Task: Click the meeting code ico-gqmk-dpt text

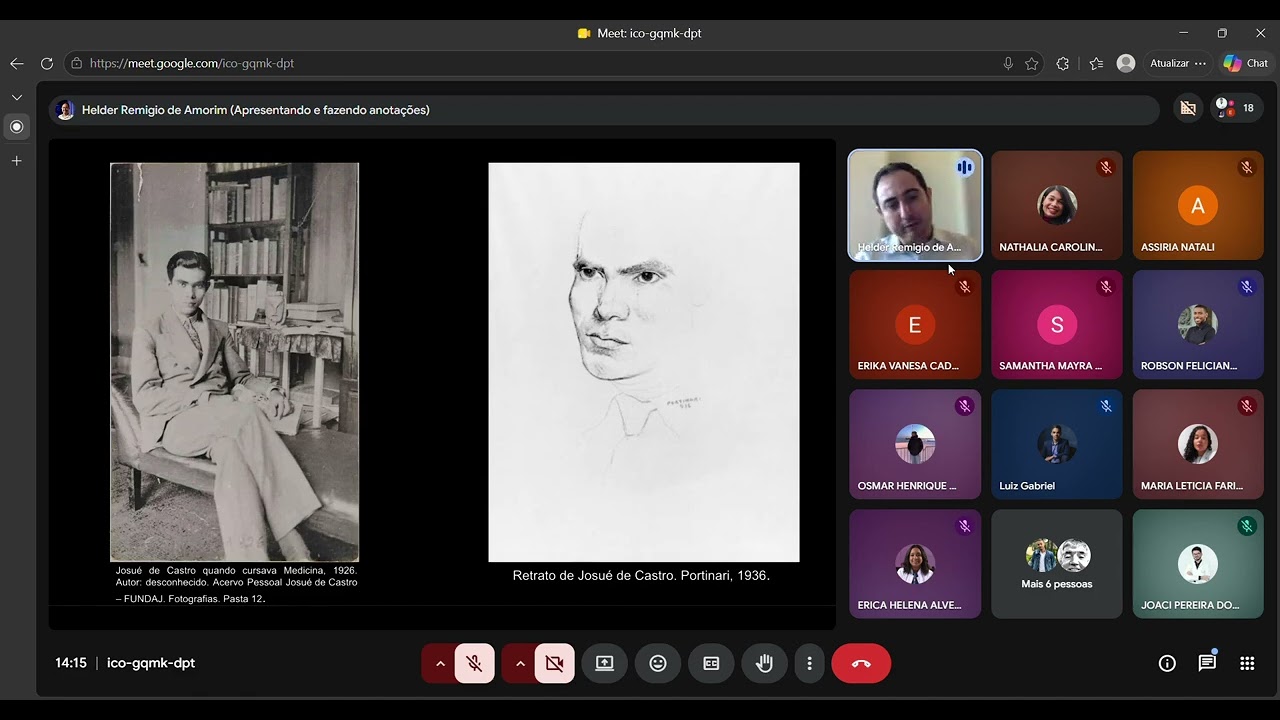Action: [x=151, y=663]
